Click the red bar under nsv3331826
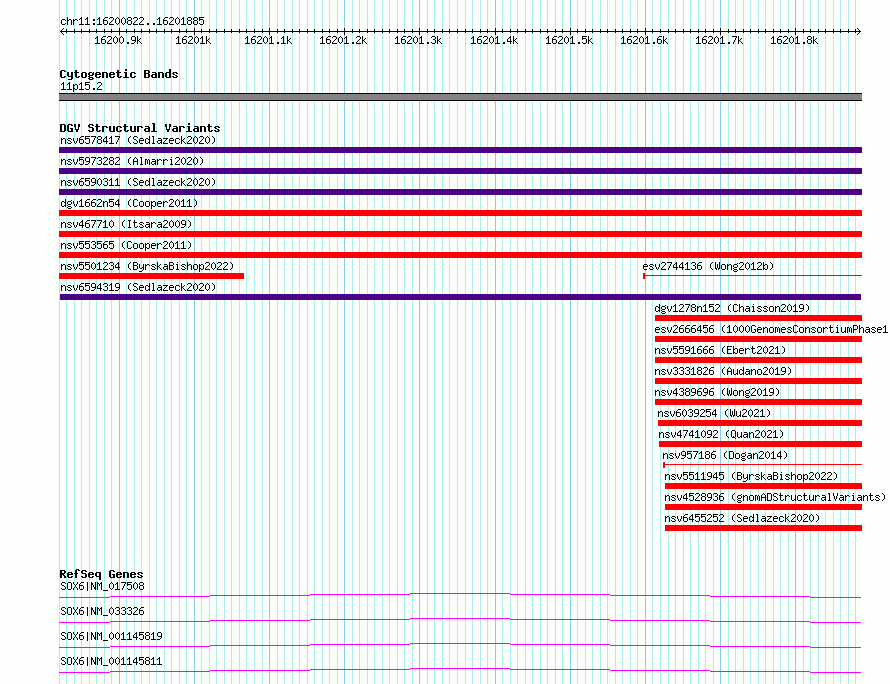Viewport: 890px width, 684px height. (x=758, y=381)
